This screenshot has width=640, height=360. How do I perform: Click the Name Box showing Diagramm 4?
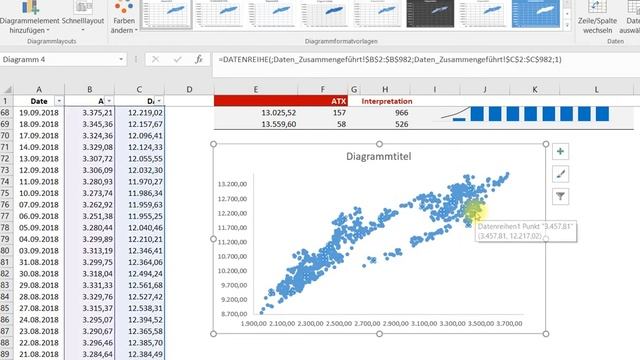point(58,60)
